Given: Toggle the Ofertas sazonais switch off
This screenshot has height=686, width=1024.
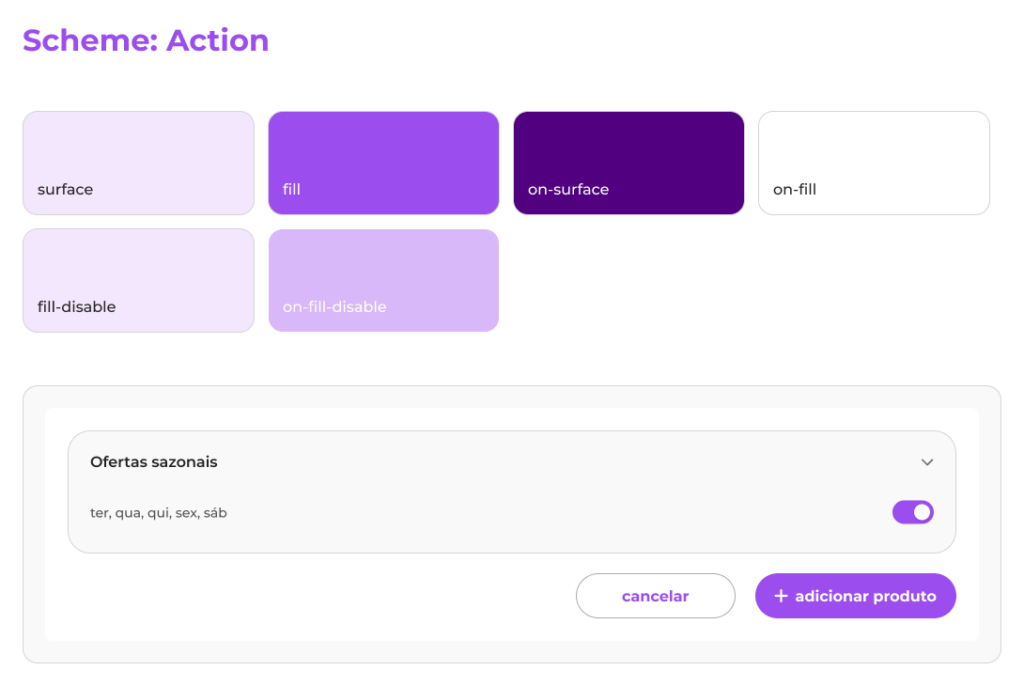Looking at the screenshot, I should [x=912, y=513].
